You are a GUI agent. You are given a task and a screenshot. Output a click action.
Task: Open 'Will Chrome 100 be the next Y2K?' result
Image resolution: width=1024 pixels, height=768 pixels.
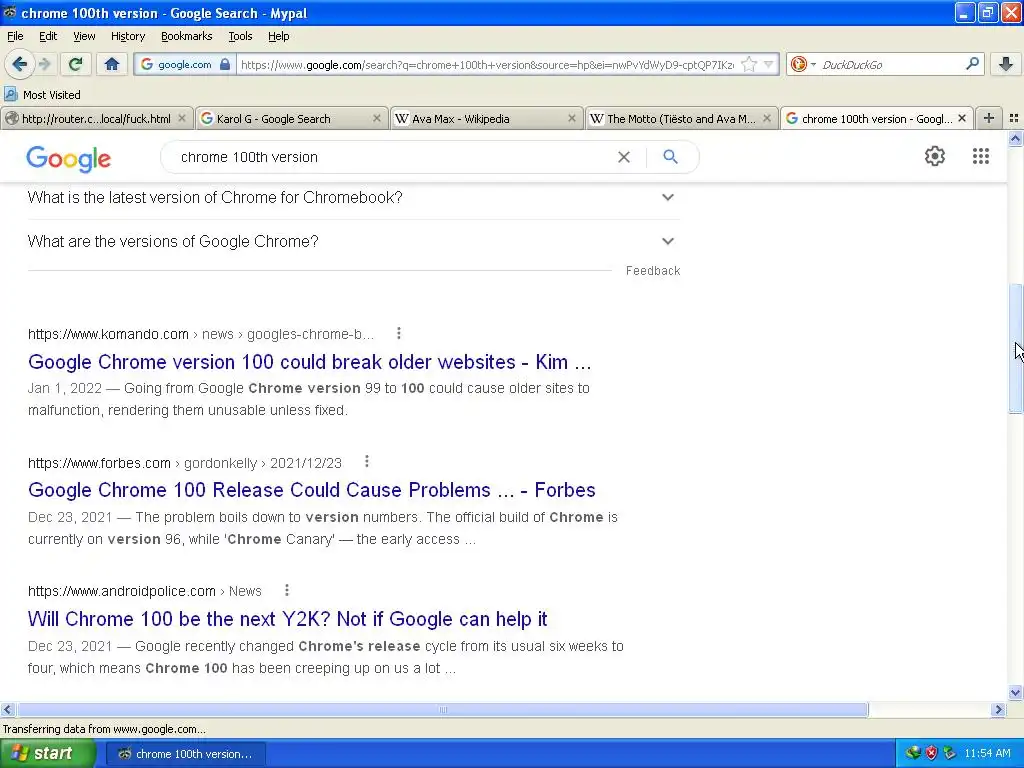pyautogui.click(x=287, y=618)
